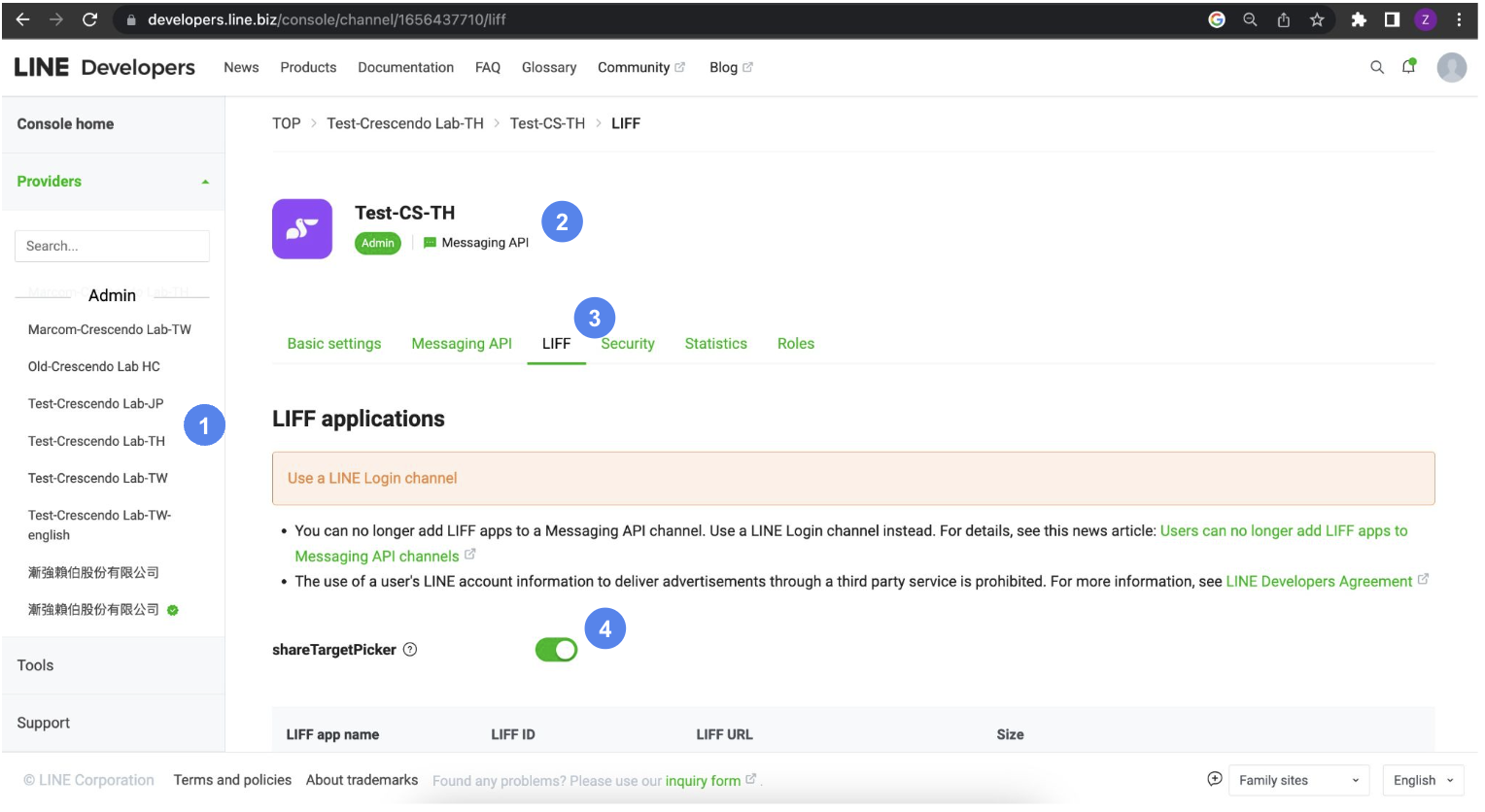Open the Users can no longer add LIFF apps article
Image resolution: width=1485 pixels, height=812 pixels.
click(851, 543)
